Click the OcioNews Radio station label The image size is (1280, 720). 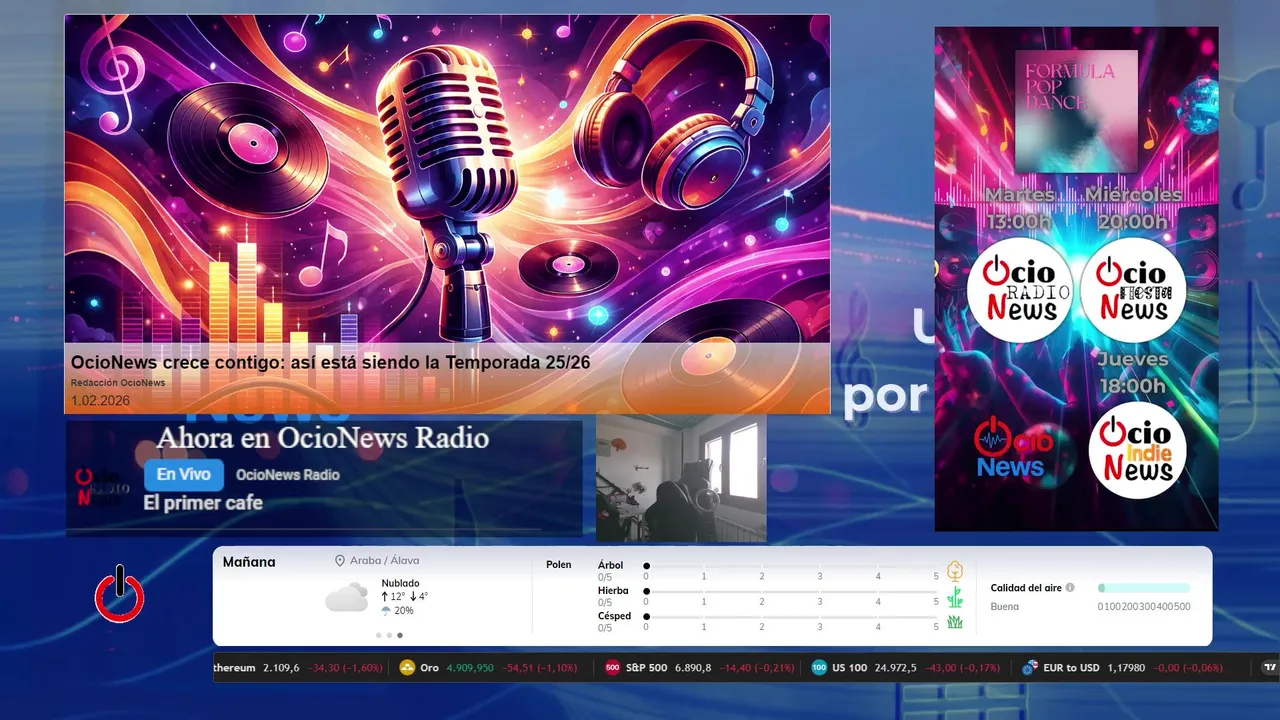click(x=287, y=475)
